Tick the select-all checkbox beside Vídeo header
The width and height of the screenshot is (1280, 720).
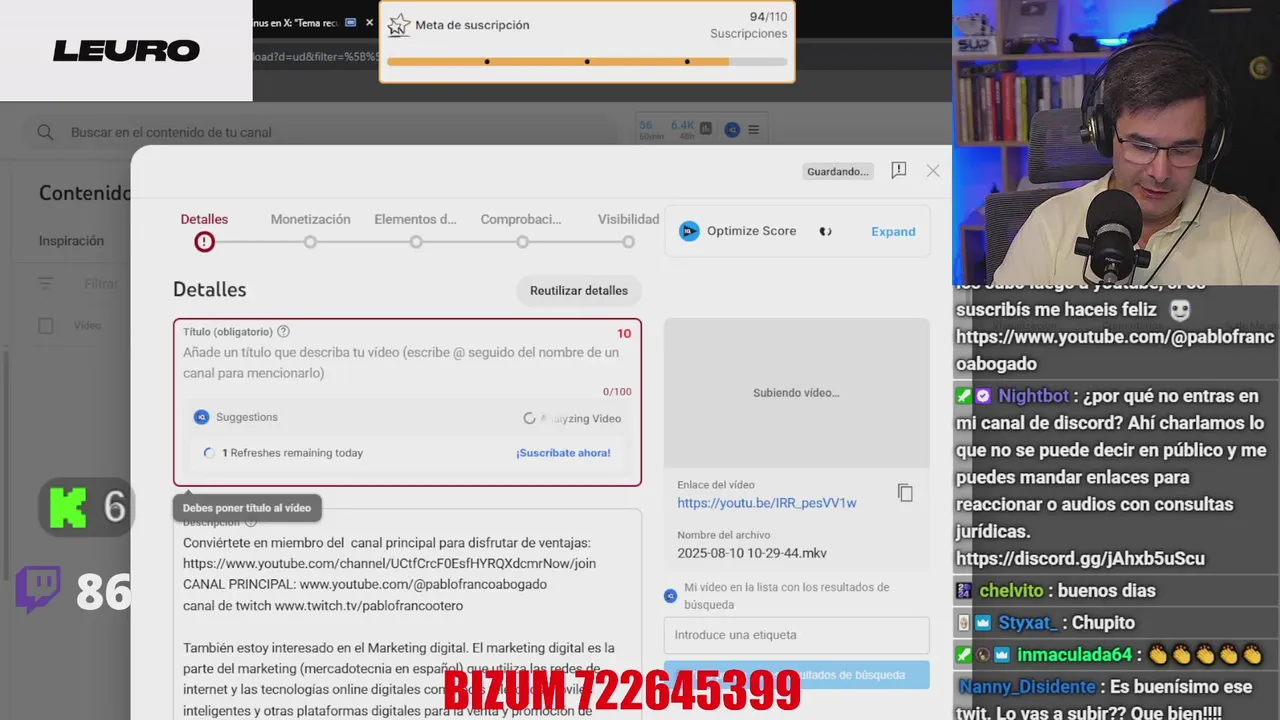45,325
